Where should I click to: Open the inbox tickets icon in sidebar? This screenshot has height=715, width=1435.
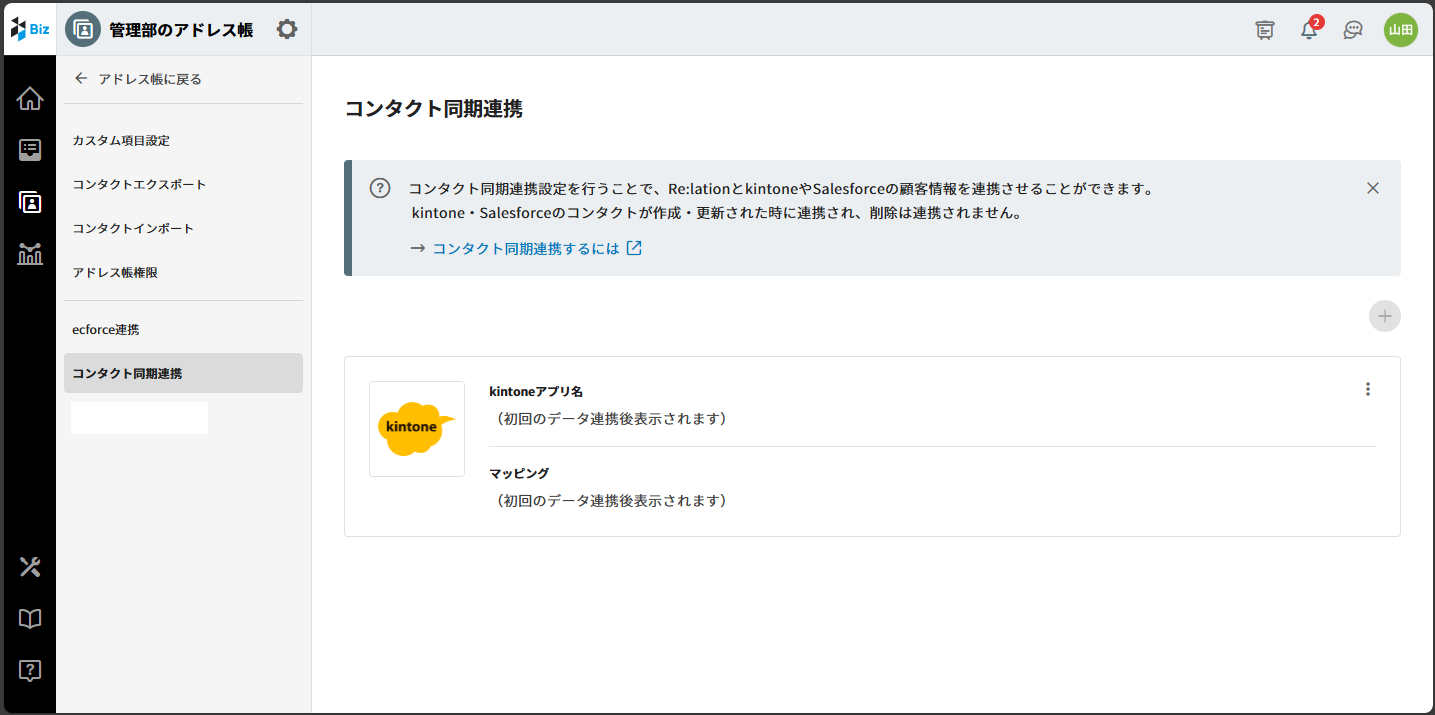coord(30,150)
